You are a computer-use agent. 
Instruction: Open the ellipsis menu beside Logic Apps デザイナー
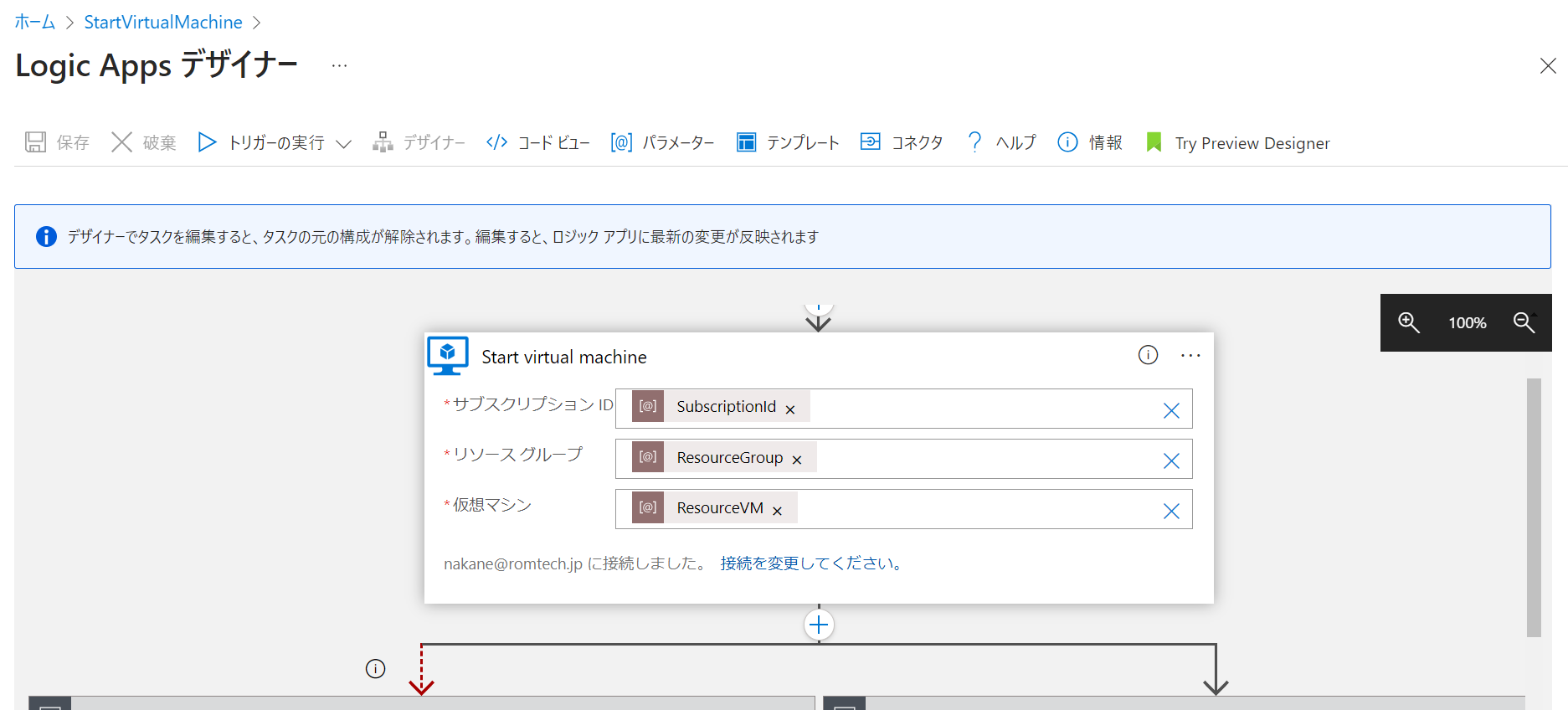(x=339, y=65)
